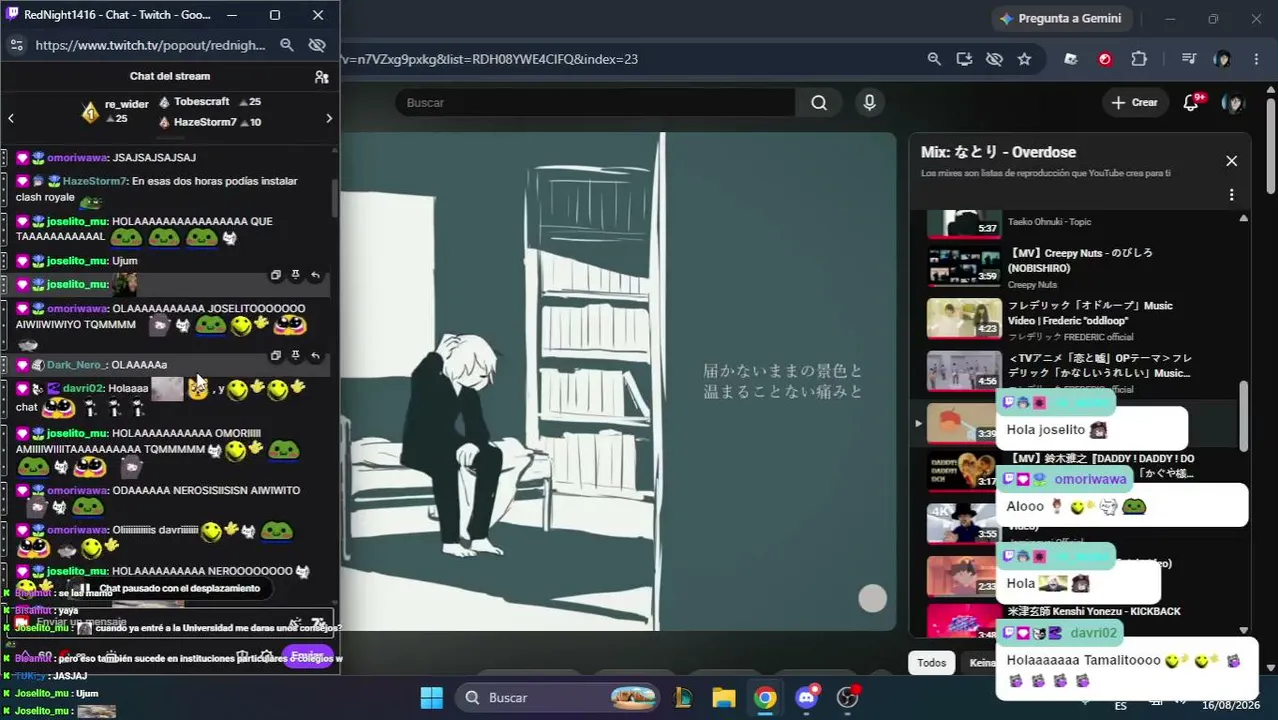Viewport: 1278px width, 720px height.
Task: Open Chrome three-dot menu
Action: tap(1256, 59)
